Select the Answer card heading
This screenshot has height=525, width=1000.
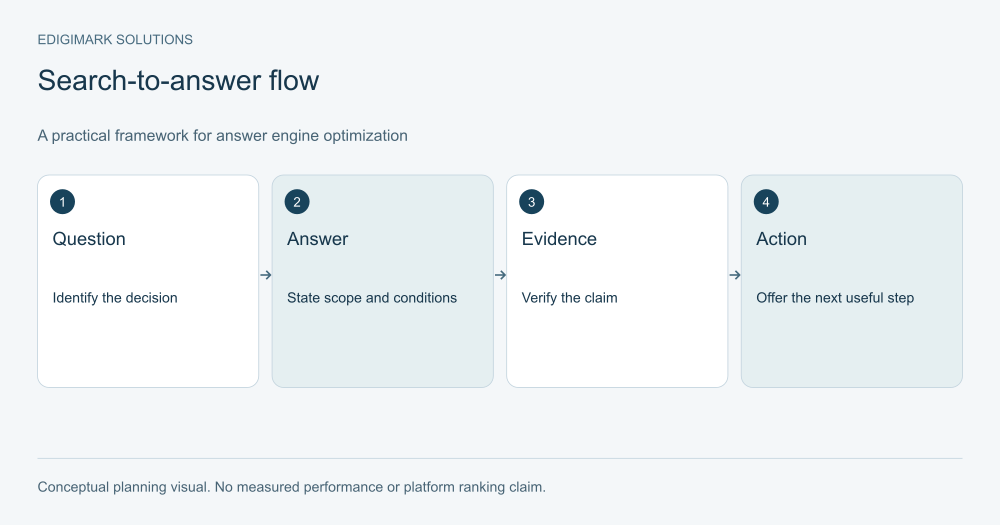pos(318,239)
